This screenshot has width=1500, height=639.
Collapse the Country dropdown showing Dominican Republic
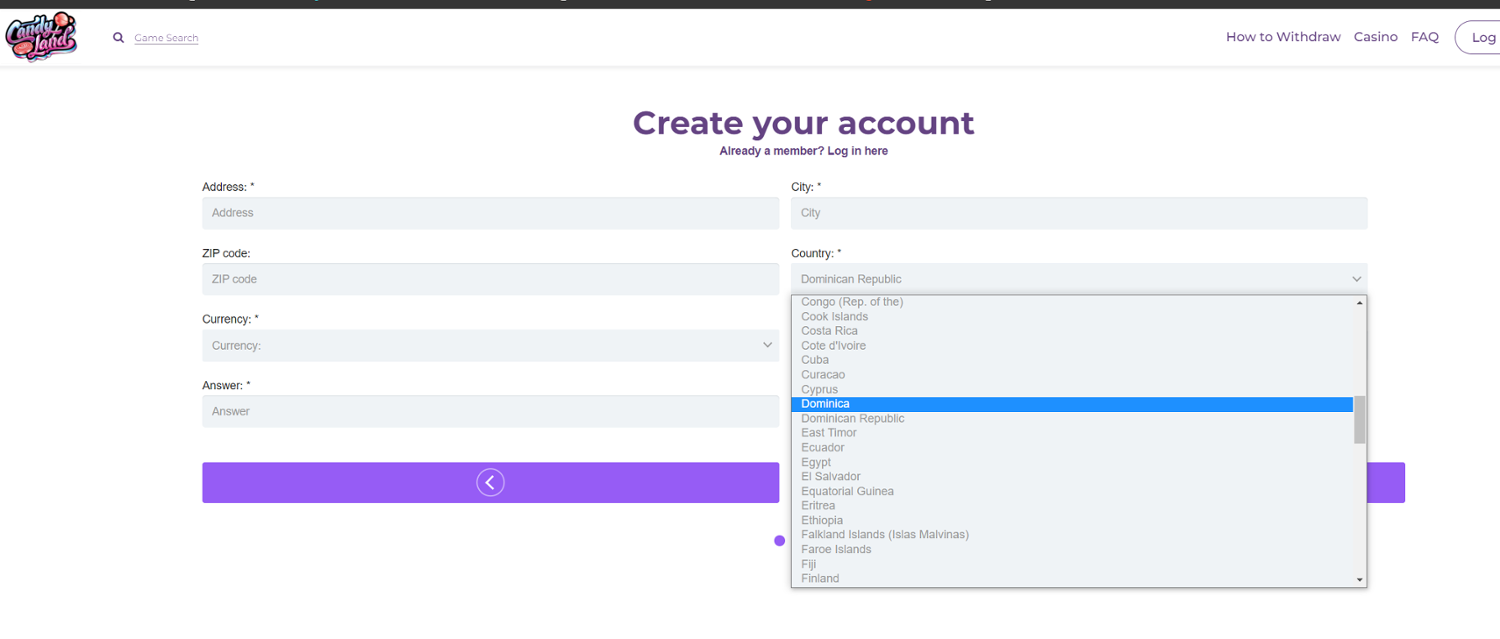(1078, 279)
